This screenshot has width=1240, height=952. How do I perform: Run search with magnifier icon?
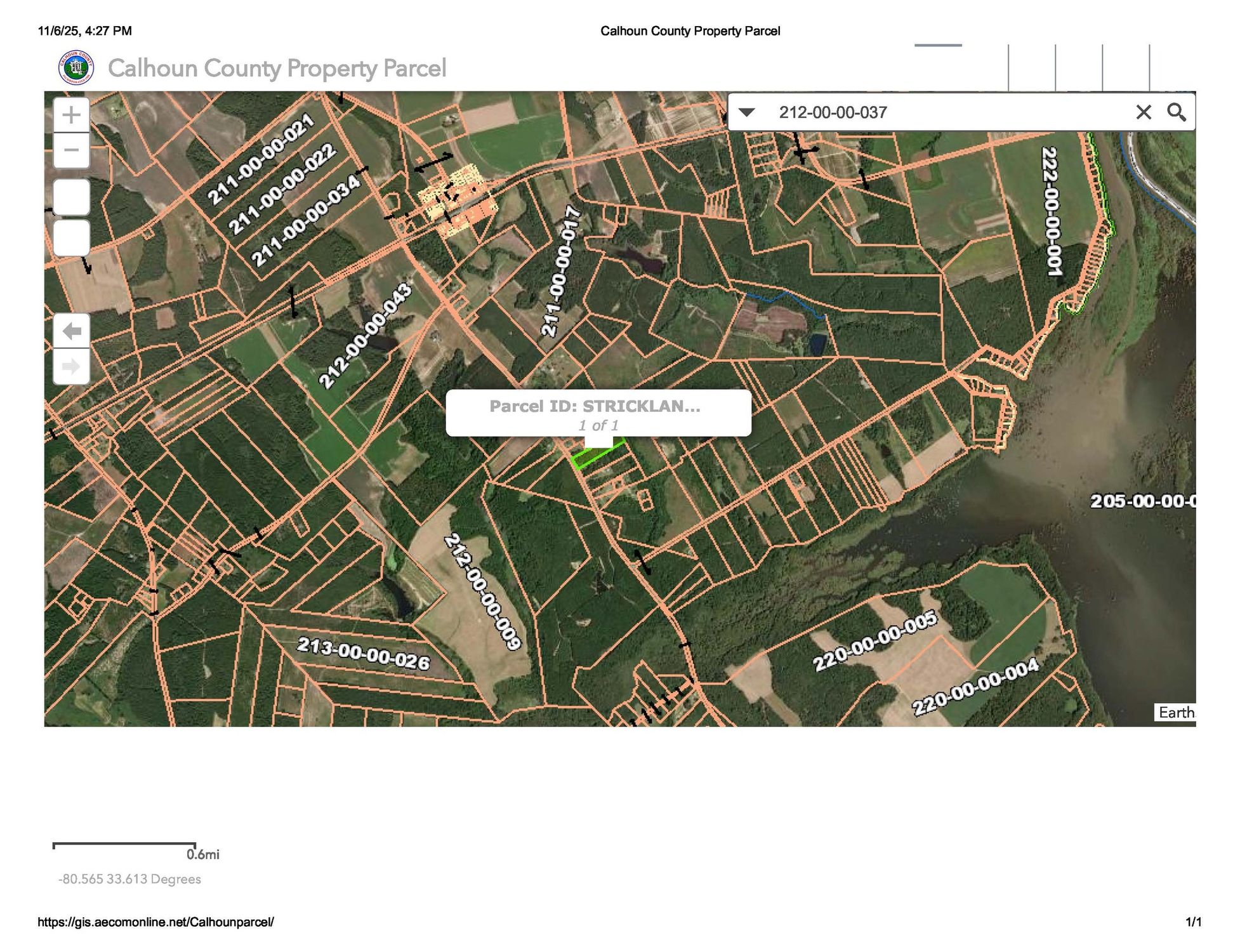coord(1176,112)
